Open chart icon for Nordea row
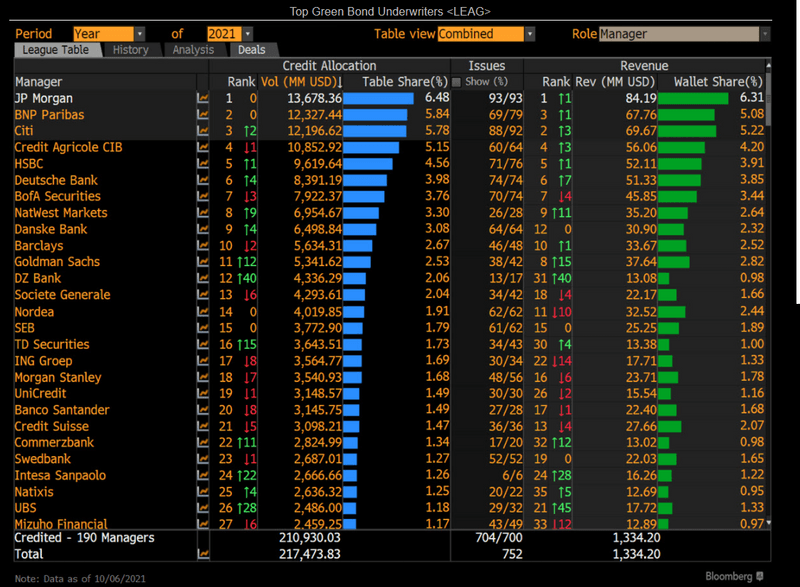 [203, 311]
